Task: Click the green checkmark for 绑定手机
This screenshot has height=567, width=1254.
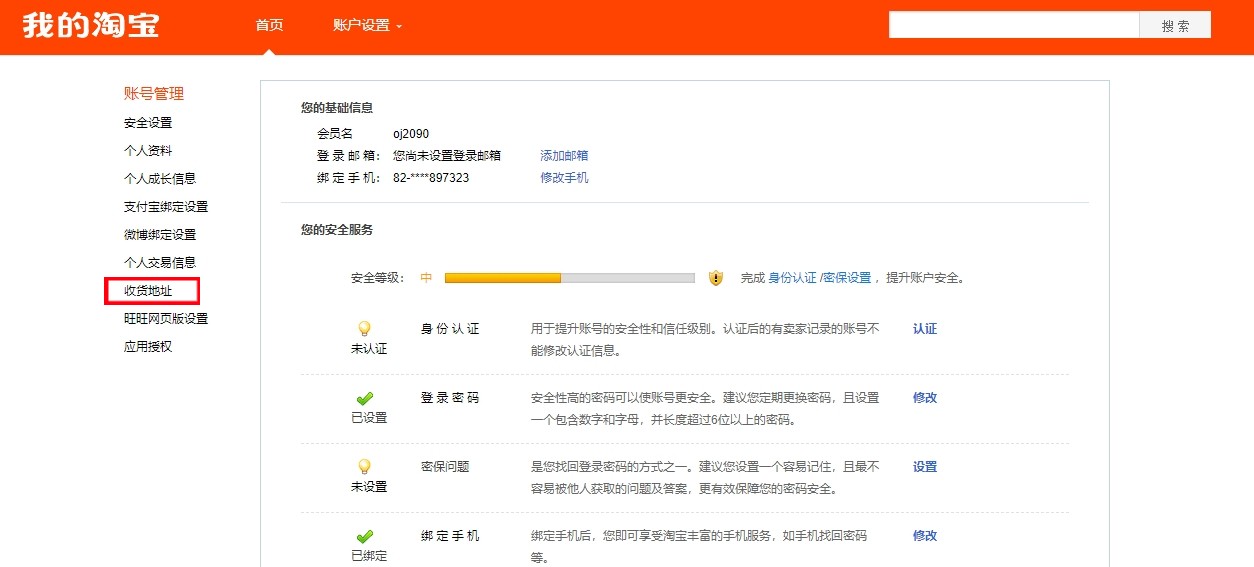Action: pos(365,536)
